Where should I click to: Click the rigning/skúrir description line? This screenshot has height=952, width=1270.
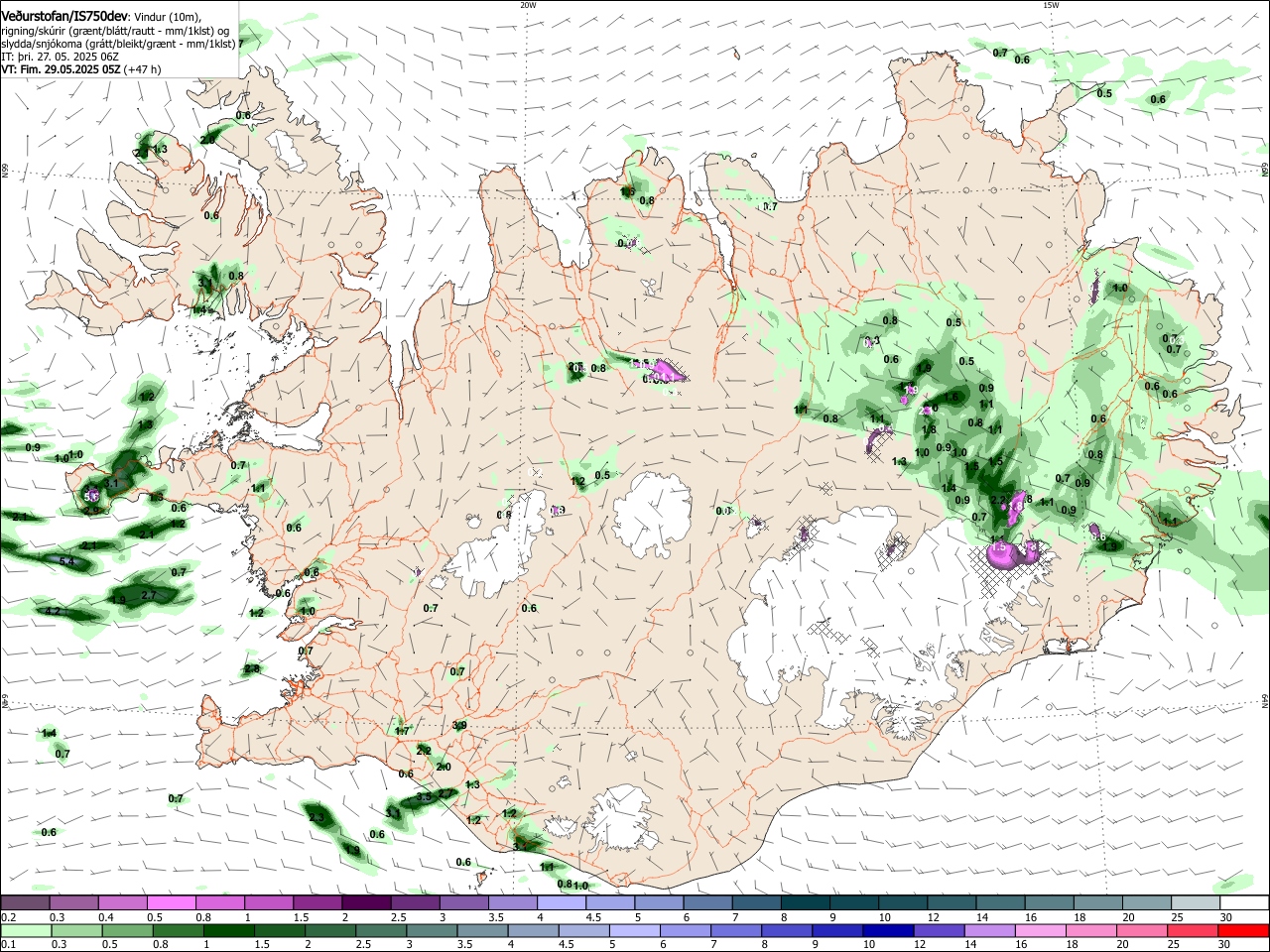(x=115, y=31)
